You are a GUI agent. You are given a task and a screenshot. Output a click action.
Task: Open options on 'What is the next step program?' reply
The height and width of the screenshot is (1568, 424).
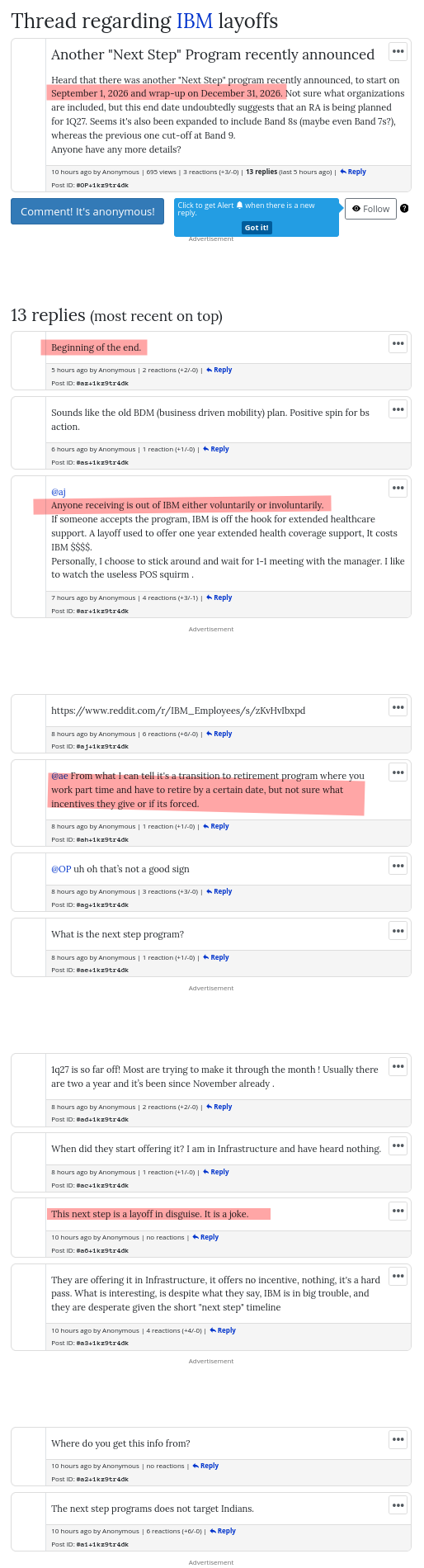coord(398,931)
